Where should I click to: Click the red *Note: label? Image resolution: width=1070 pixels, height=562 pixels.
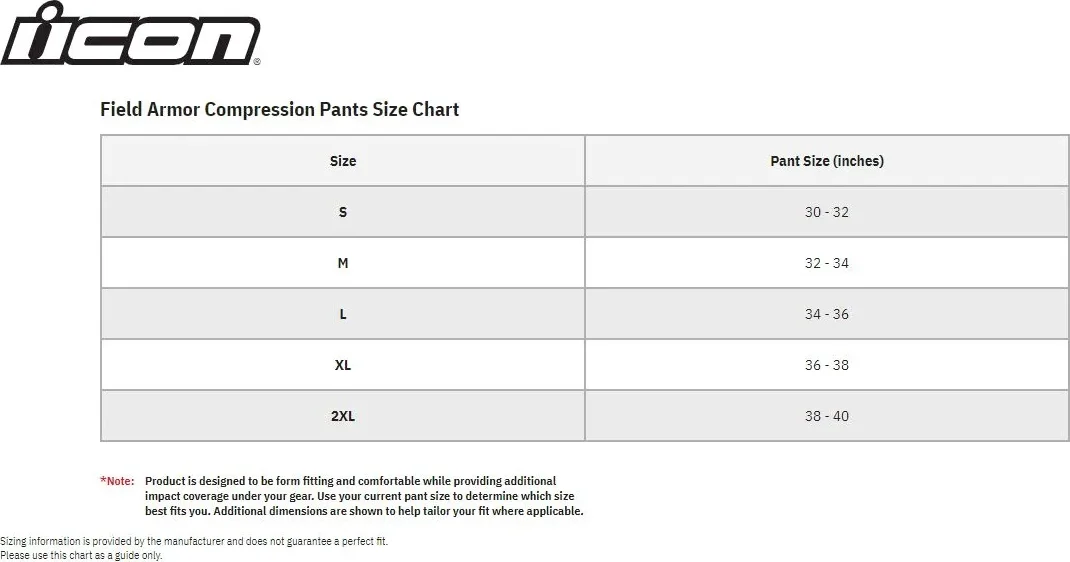[x=117, y=481]
